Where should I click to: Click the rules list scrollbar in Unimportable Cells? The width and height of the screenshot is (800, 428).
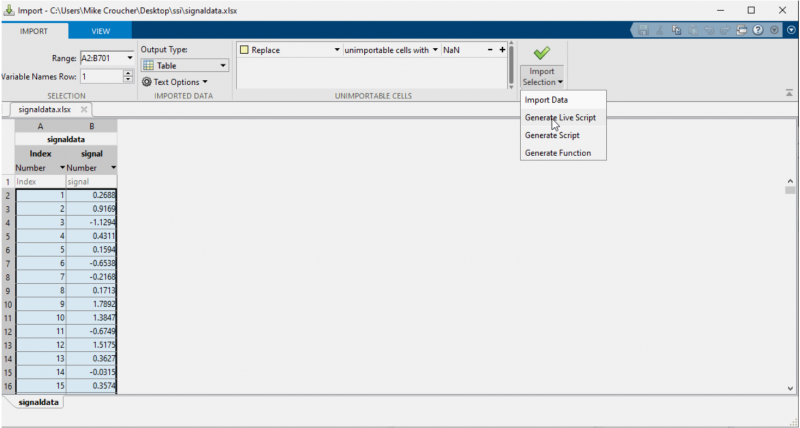point(511,66)
